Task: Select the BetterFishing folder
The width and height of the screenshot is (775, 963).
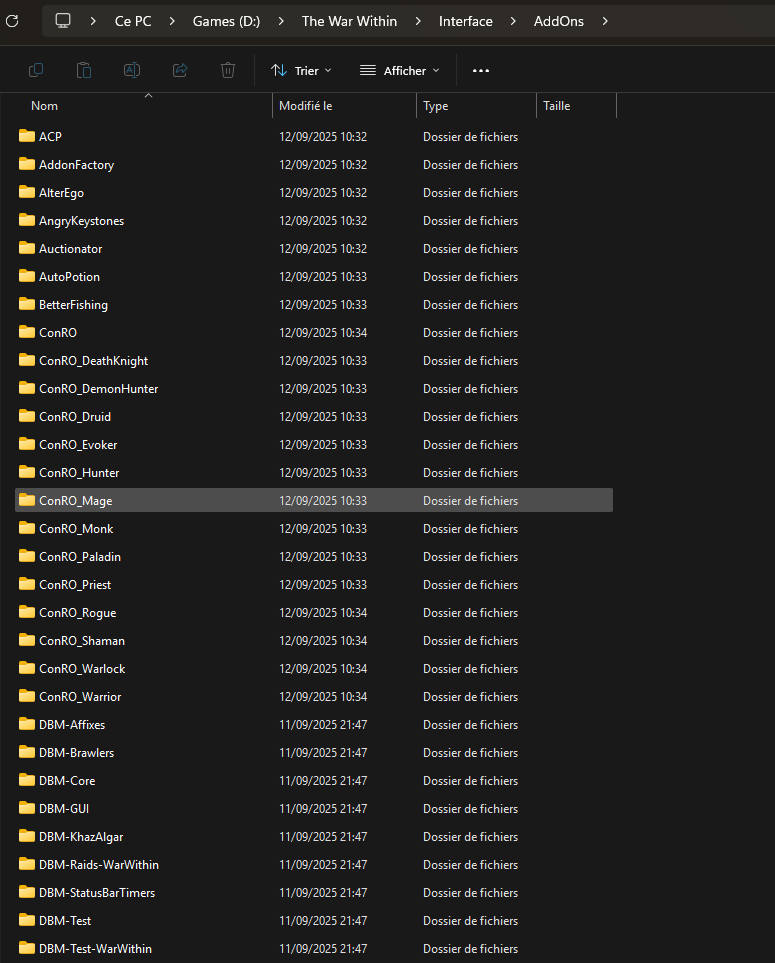Action: pyautogui.click(x=73, y=305)
